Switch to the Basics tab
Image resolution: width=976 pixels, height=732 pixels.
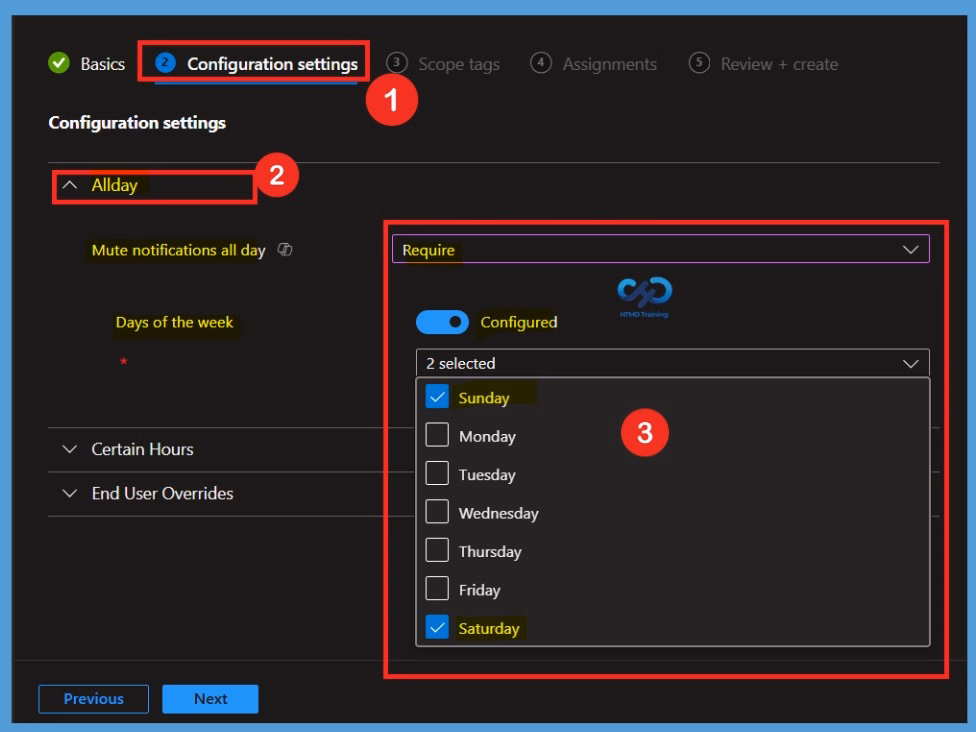[103, 63]
